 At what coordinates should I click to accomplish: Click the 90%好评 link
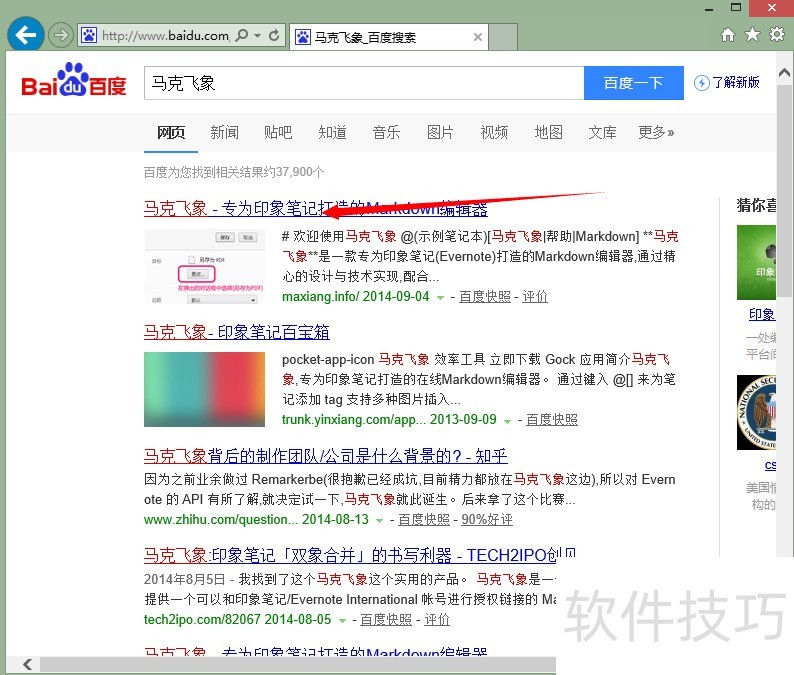[x=487, y=520]
